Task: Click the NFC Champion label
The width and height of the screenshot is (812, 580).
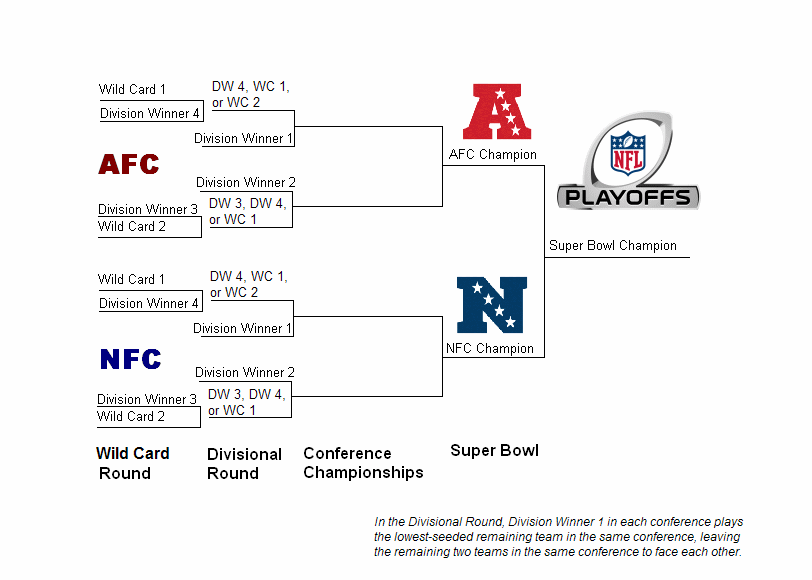Action: click(x=490, y=349)
